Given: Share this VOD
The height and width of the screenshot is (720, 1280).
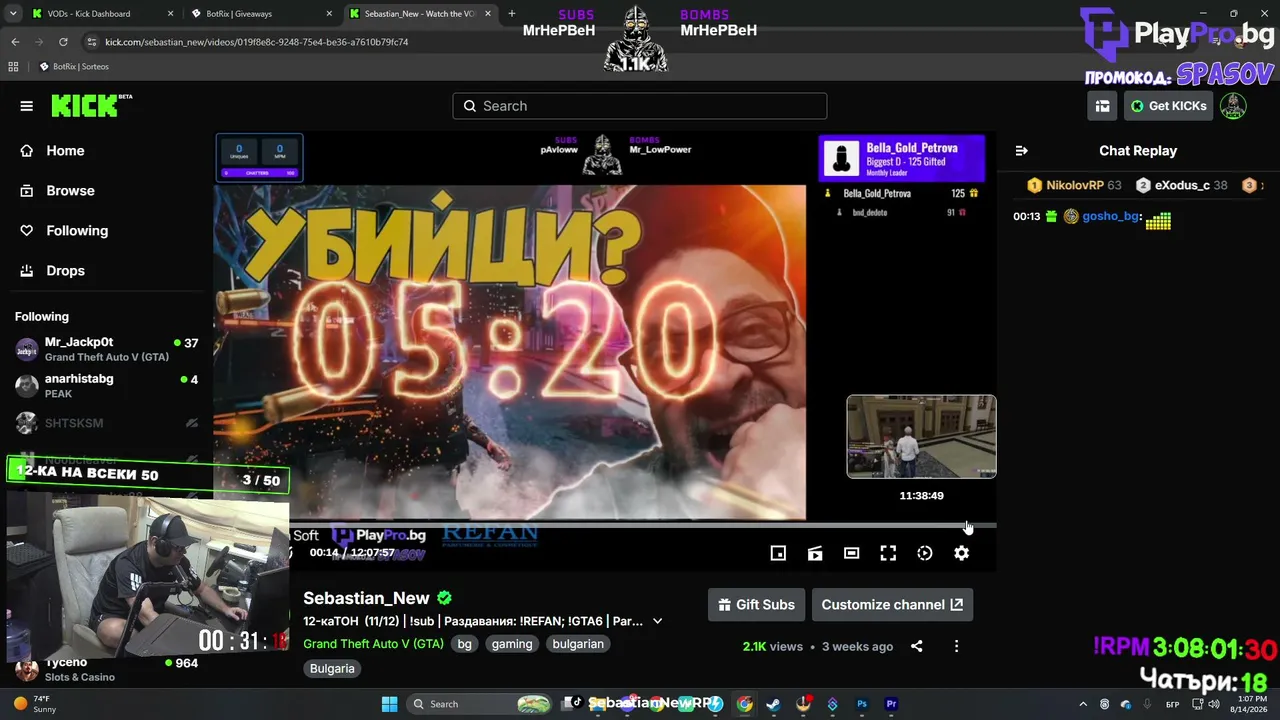Looking at the screenshot, I should (917, 646).
